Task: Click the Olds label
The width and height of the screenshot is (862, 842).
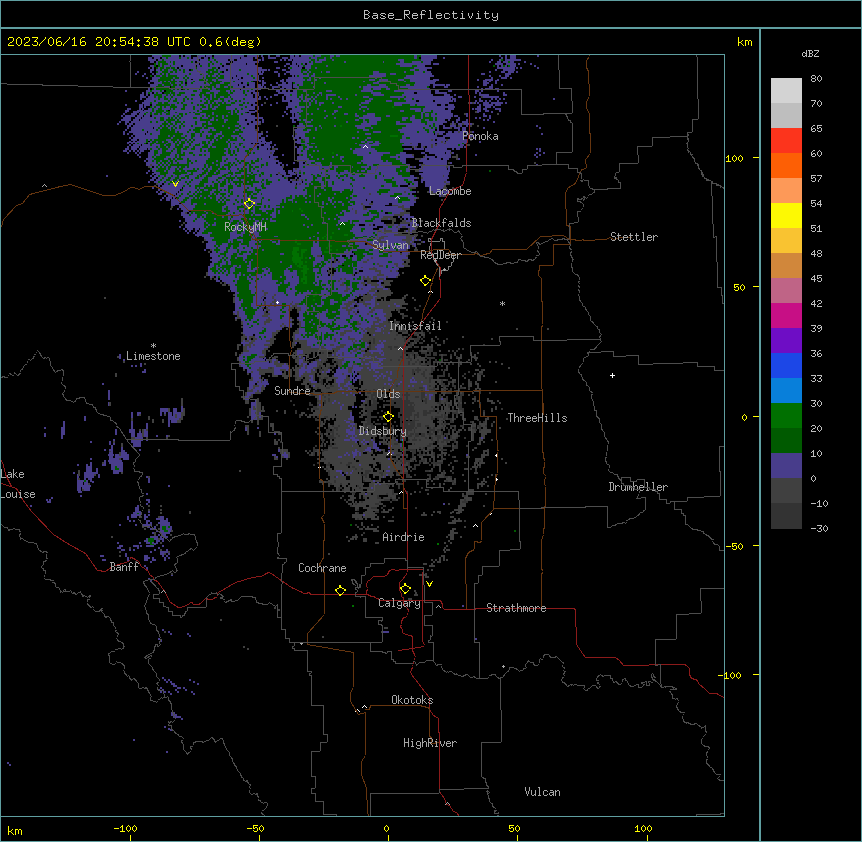Action: pyautogui.click(x=388, y=394)
